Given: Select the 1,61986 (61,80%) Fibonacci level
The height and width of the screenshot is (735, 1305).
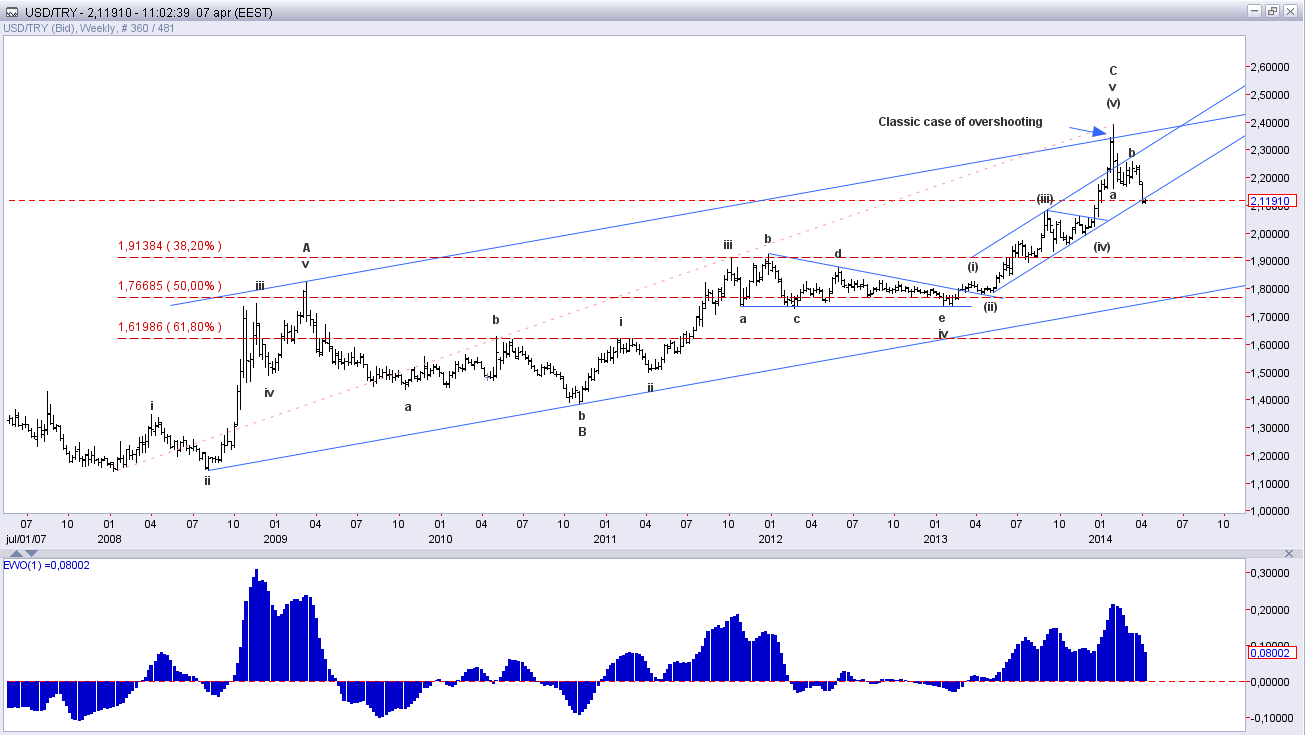Looking at the screenshot, I should point(168,326).
